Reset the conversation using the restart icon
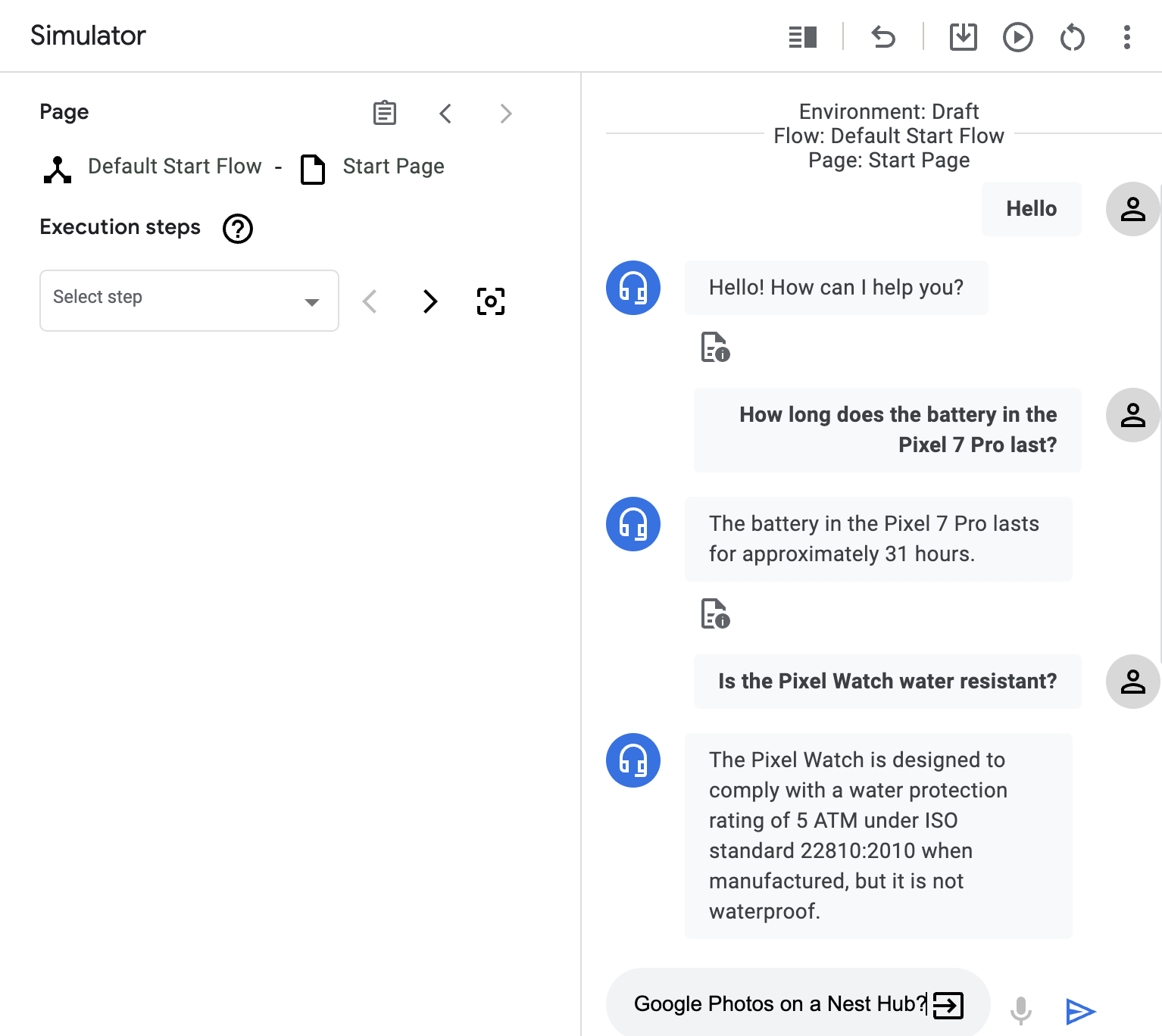This screenshot has height=1036, width=1162. (x=1072, y=36)
